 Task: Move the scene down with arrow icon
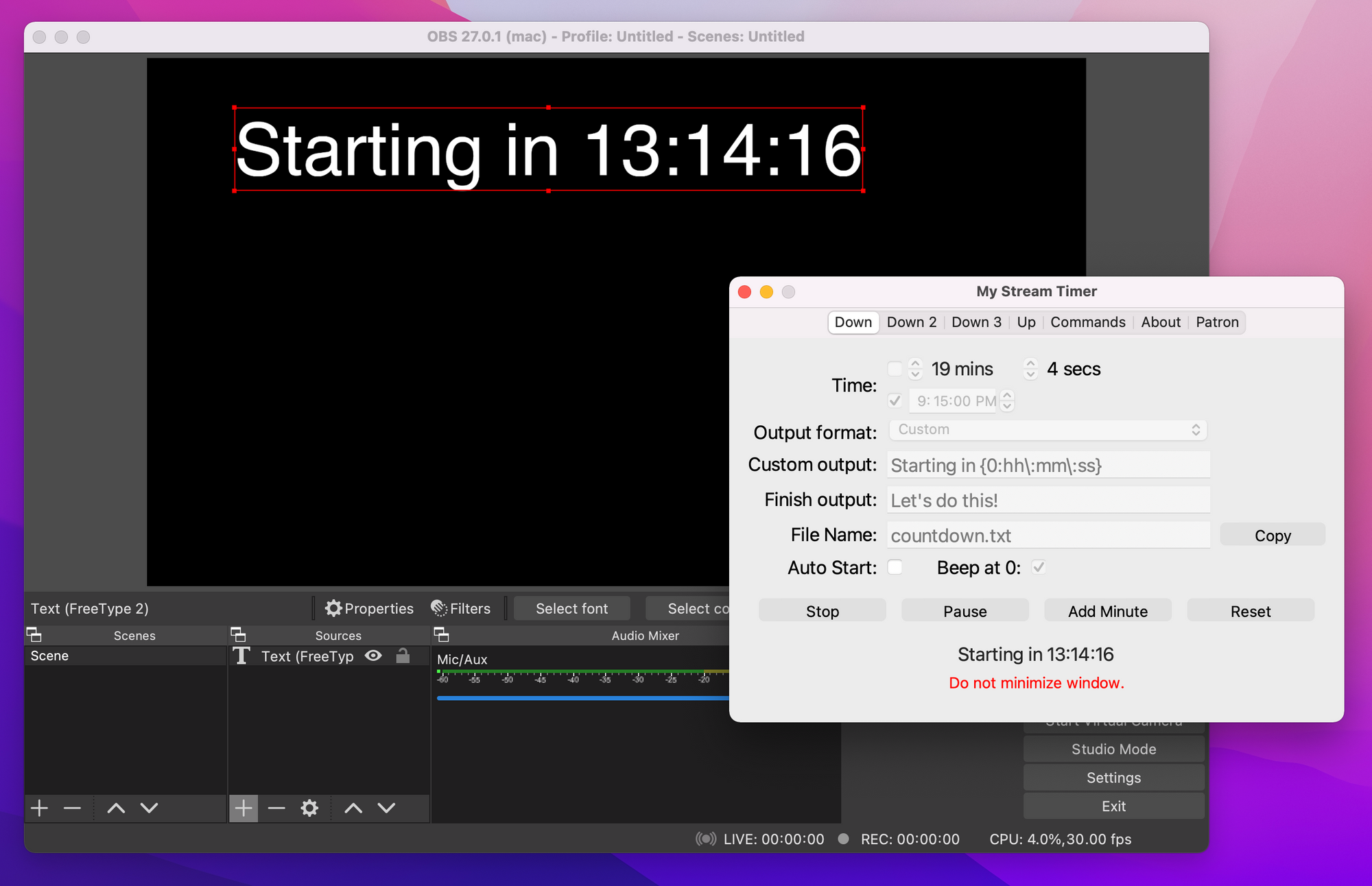pyautogui.click(x=149, y=809)
